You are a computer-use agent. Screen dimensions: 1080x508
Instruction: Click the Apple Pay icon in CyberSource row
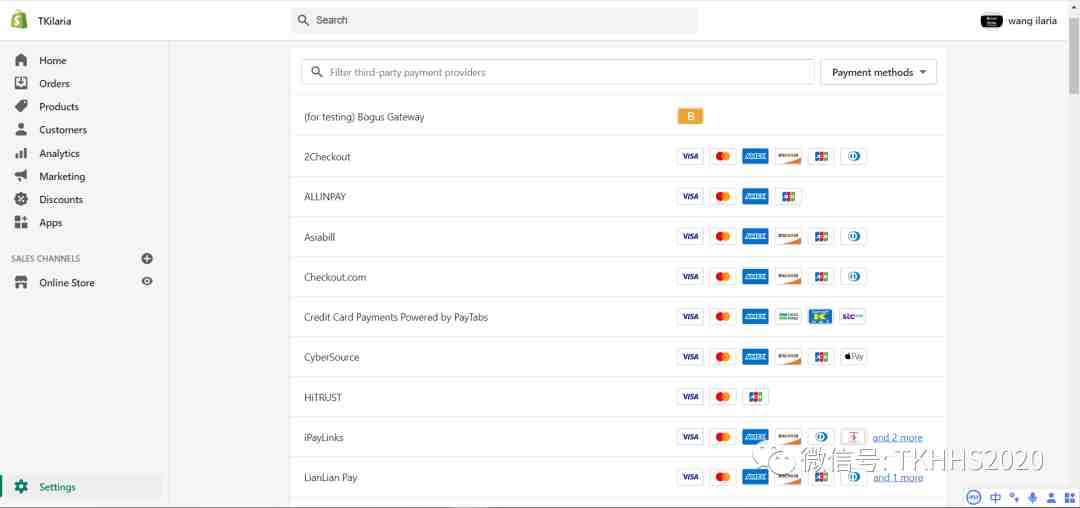pos(853,357)
